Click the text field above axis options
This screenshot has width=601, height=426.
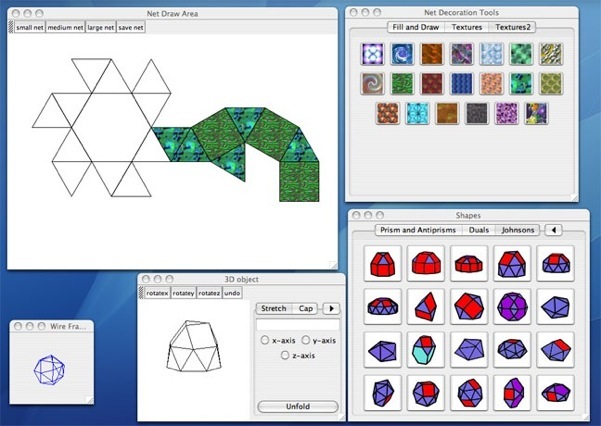298,325
